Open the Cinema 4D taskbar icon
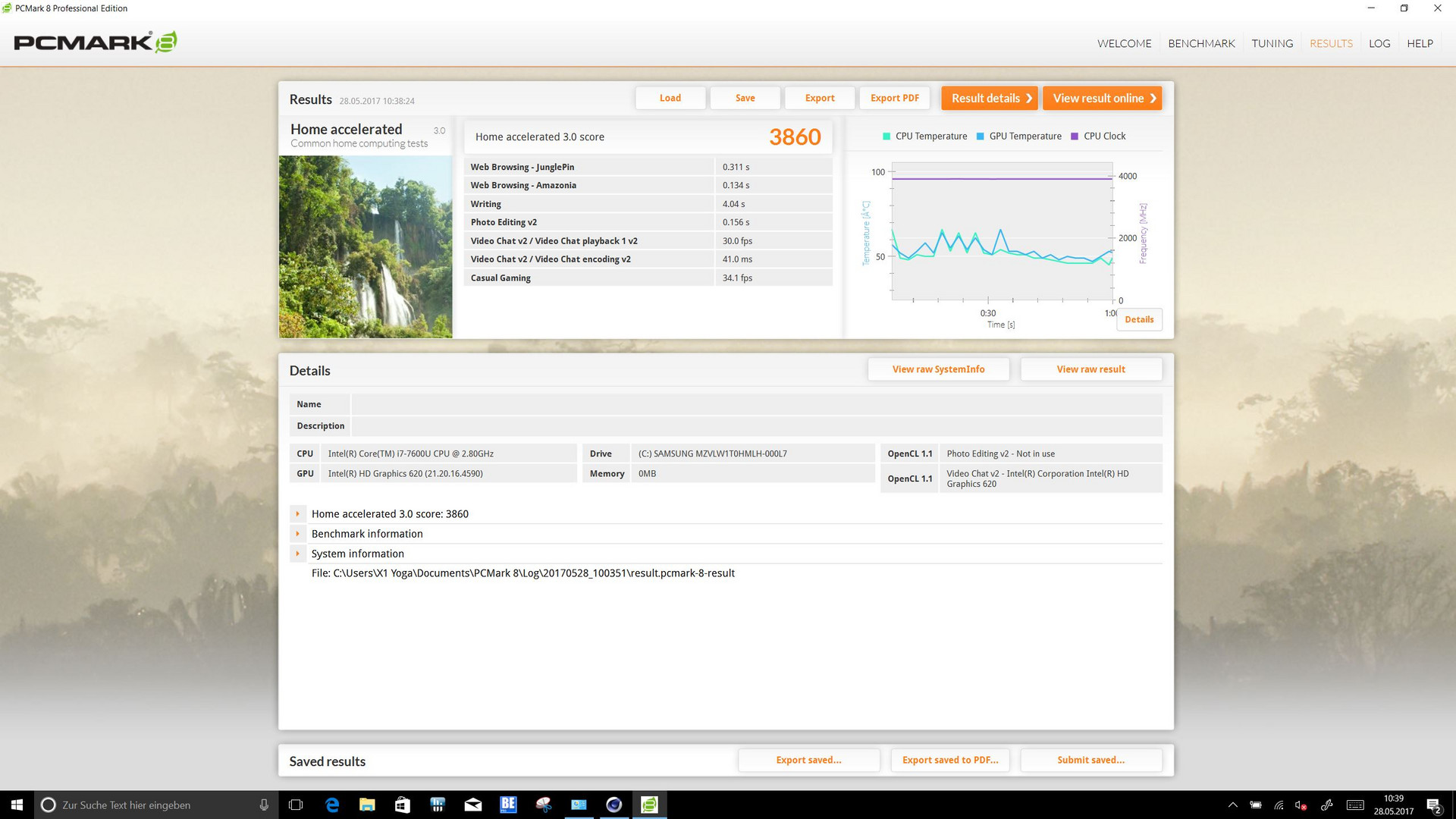Image resolution: width=1456 pixels, height=819 pixels. (614, 805)
